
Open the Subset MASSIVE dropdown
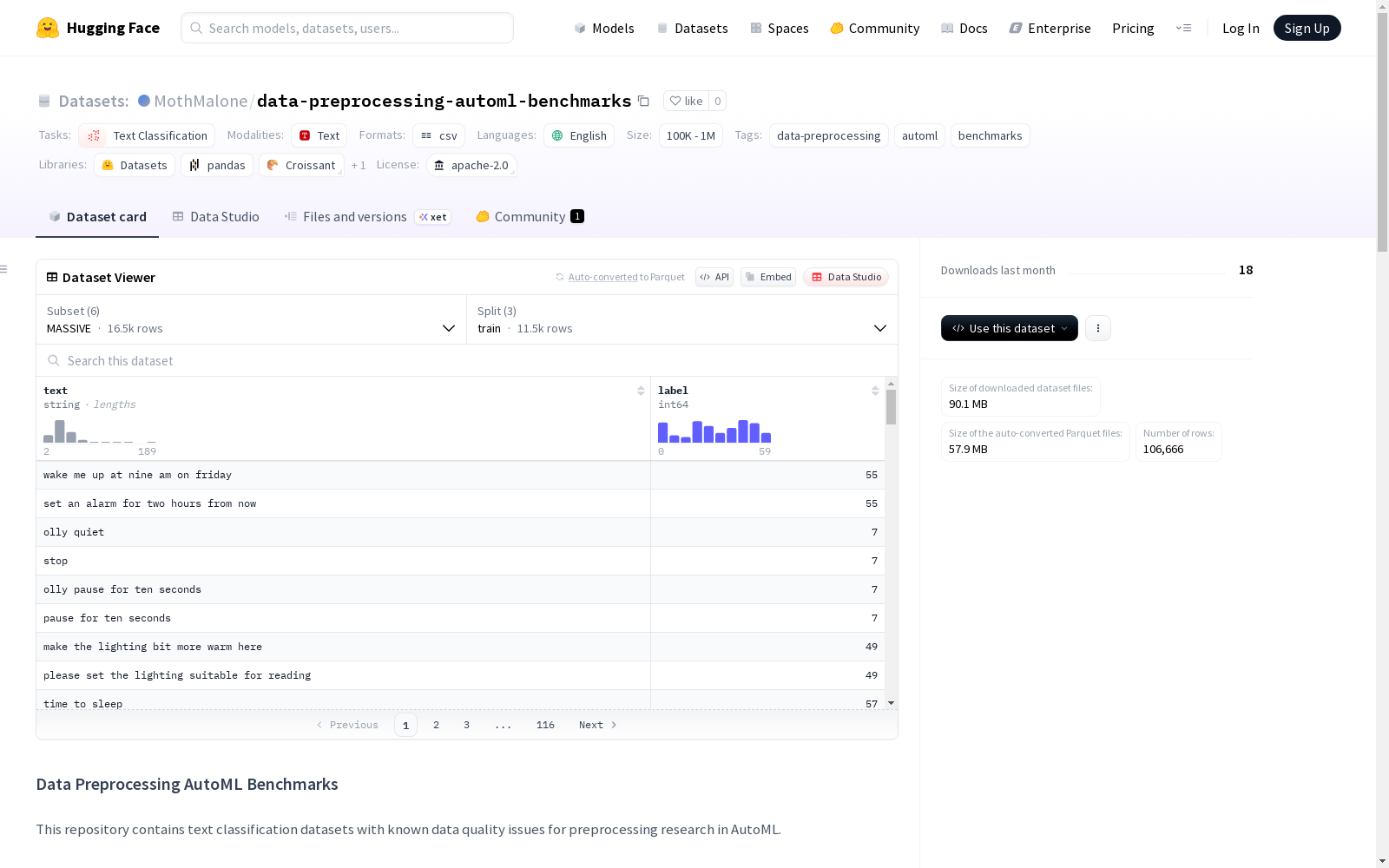click(251, 319)
